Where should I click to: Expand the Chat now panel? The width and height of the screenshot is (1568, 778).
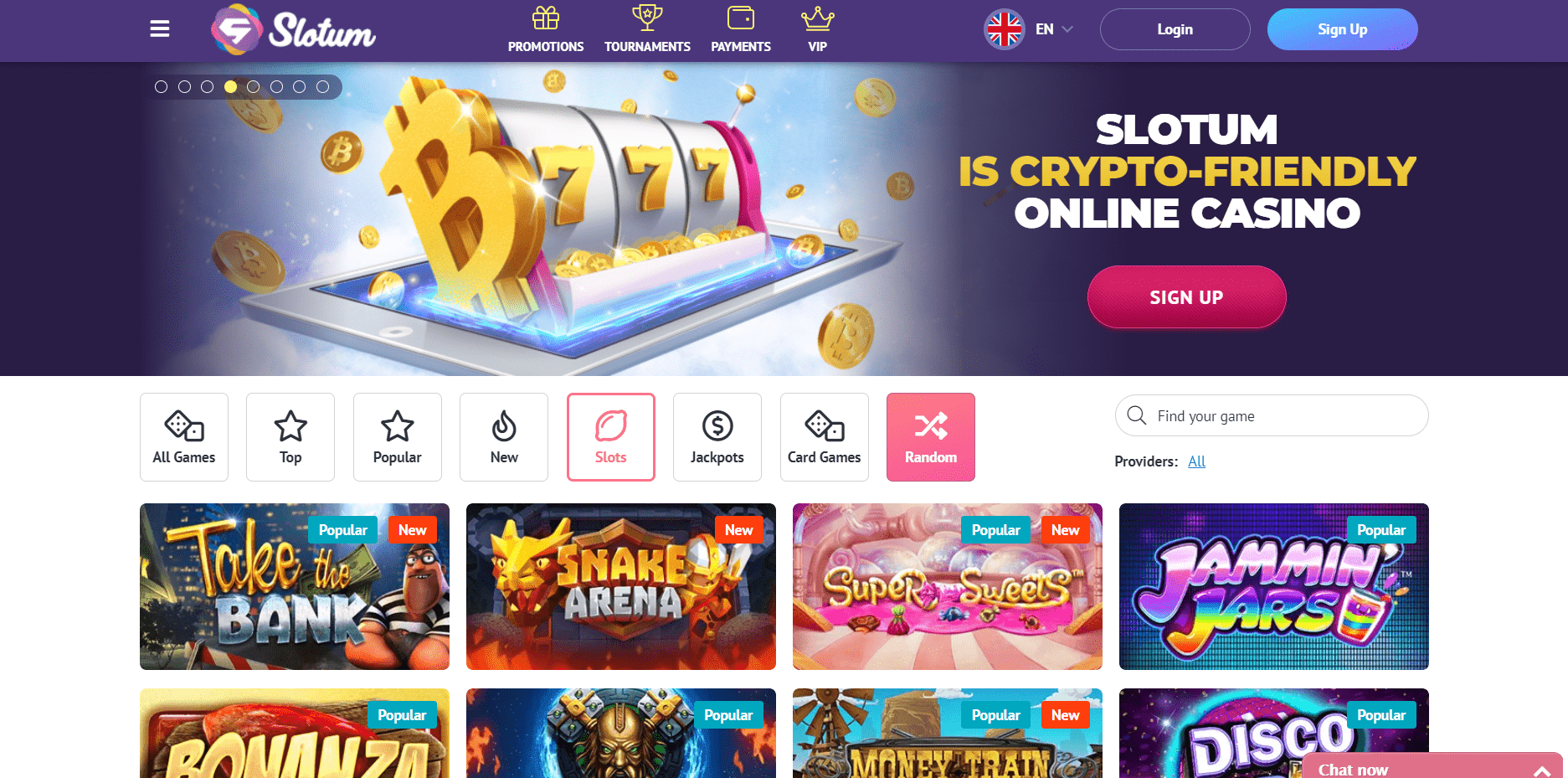click(x=1432, y=766)
